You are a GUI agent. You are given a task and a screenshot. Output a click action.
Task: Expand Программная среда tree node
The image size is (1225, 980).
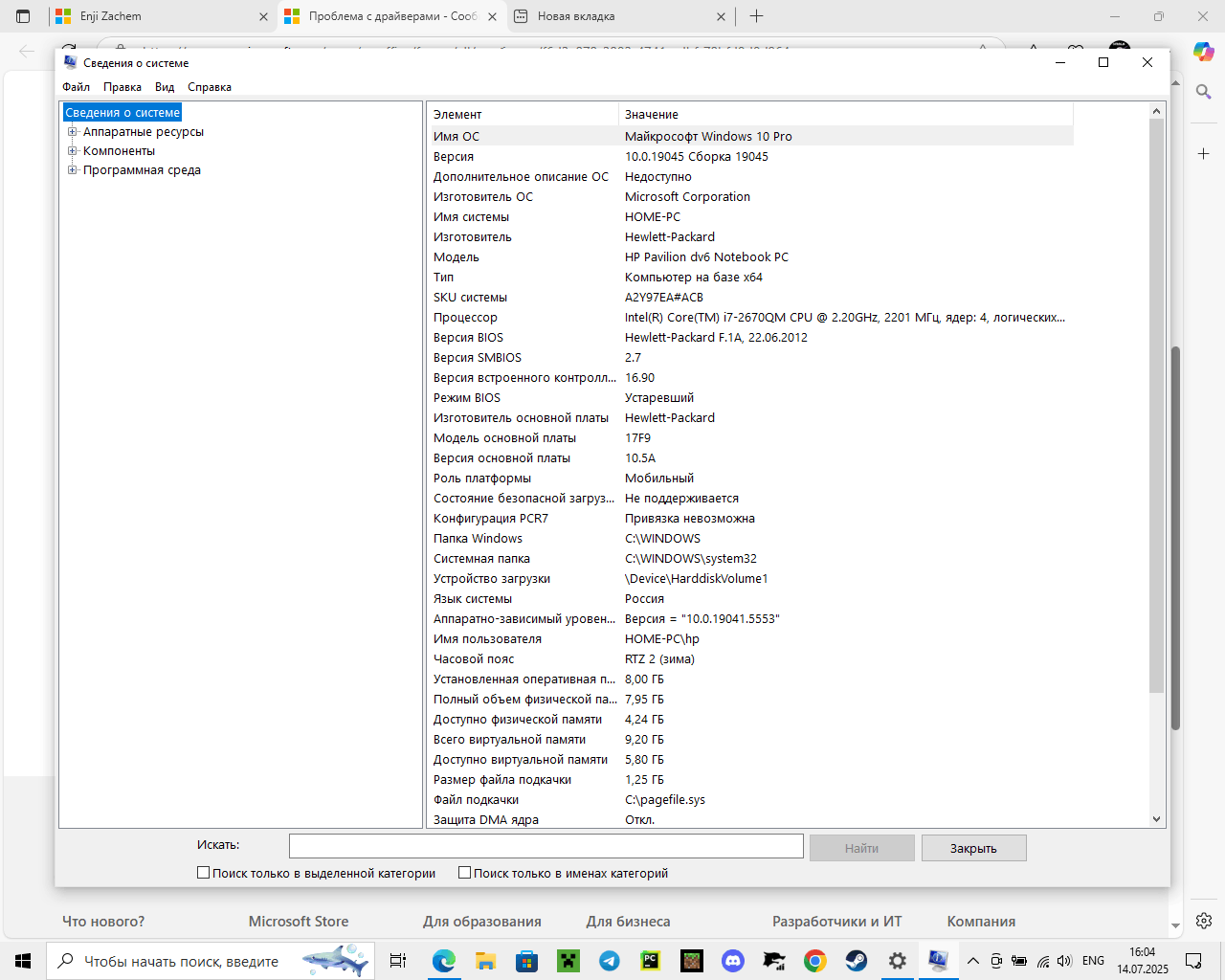tap(72, 170)
